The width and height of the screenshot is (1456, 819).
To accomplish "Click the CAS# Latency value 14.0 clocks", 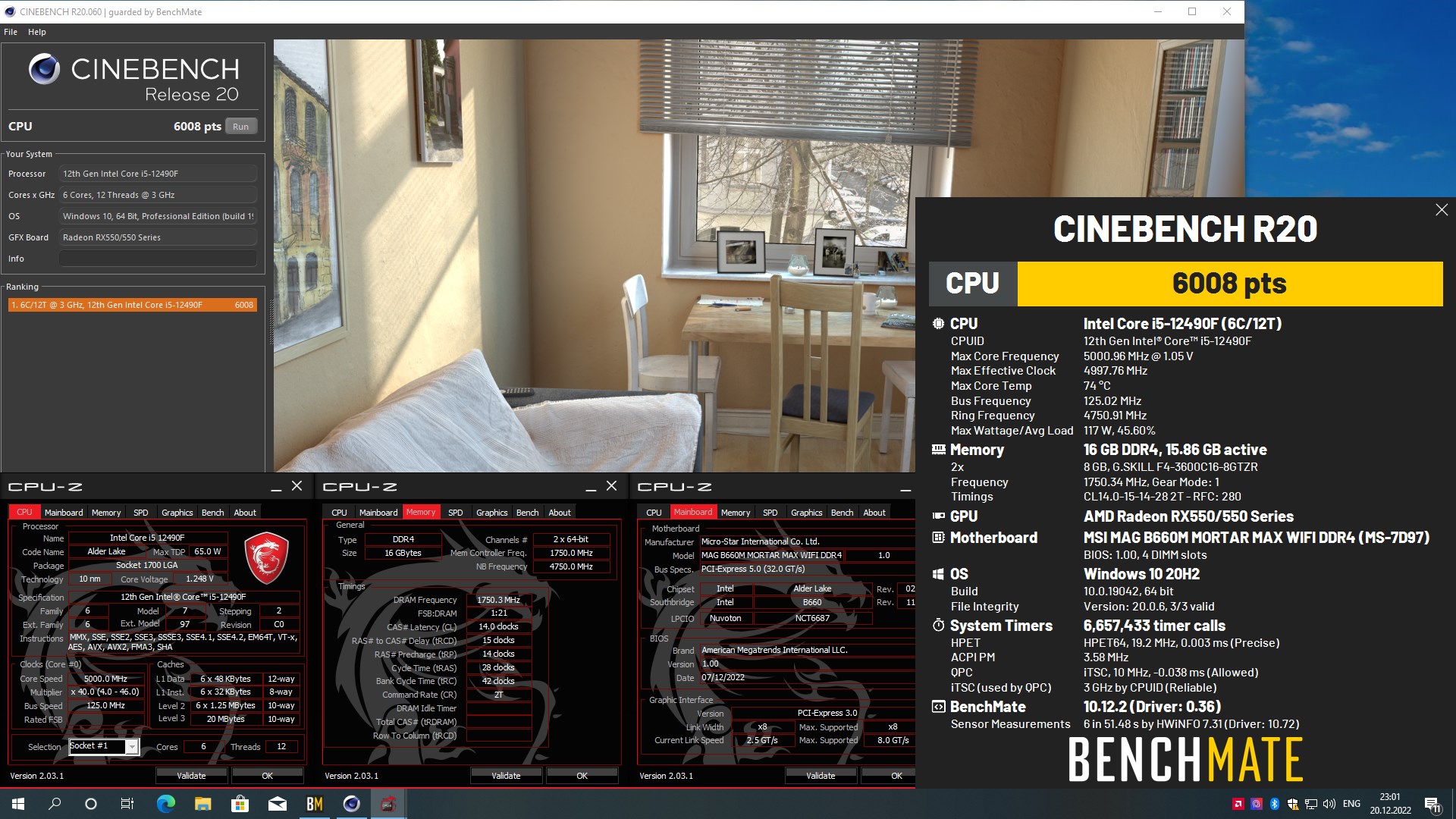I will pyautogui.click(x=498, y=626).
